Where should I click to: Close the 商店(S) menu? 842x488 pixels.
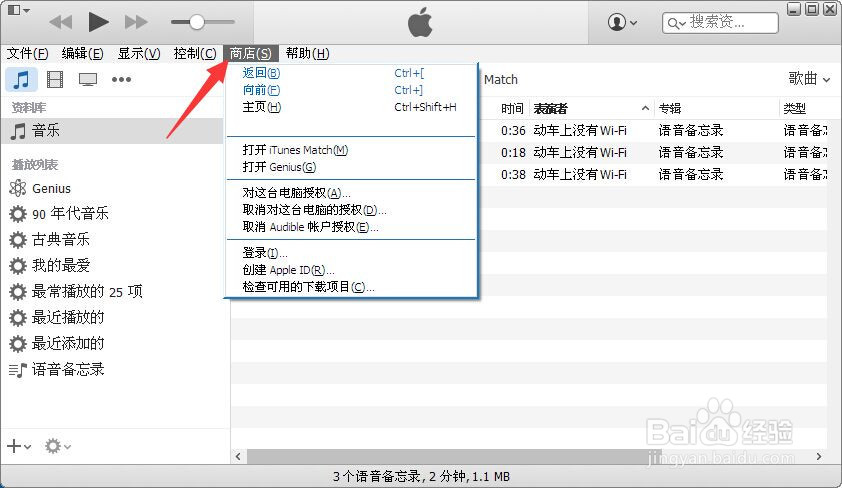click(x=251, y=53)
